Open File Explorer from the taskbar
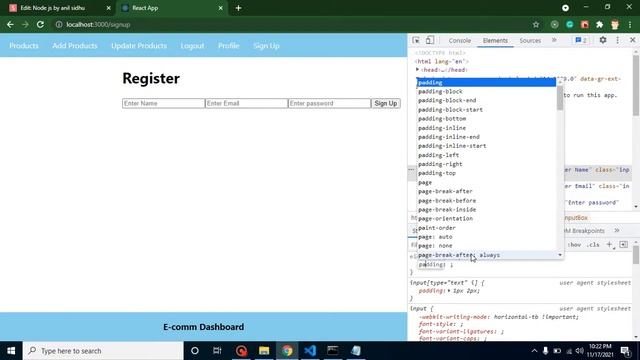640x360 pixels. point(264,351)
